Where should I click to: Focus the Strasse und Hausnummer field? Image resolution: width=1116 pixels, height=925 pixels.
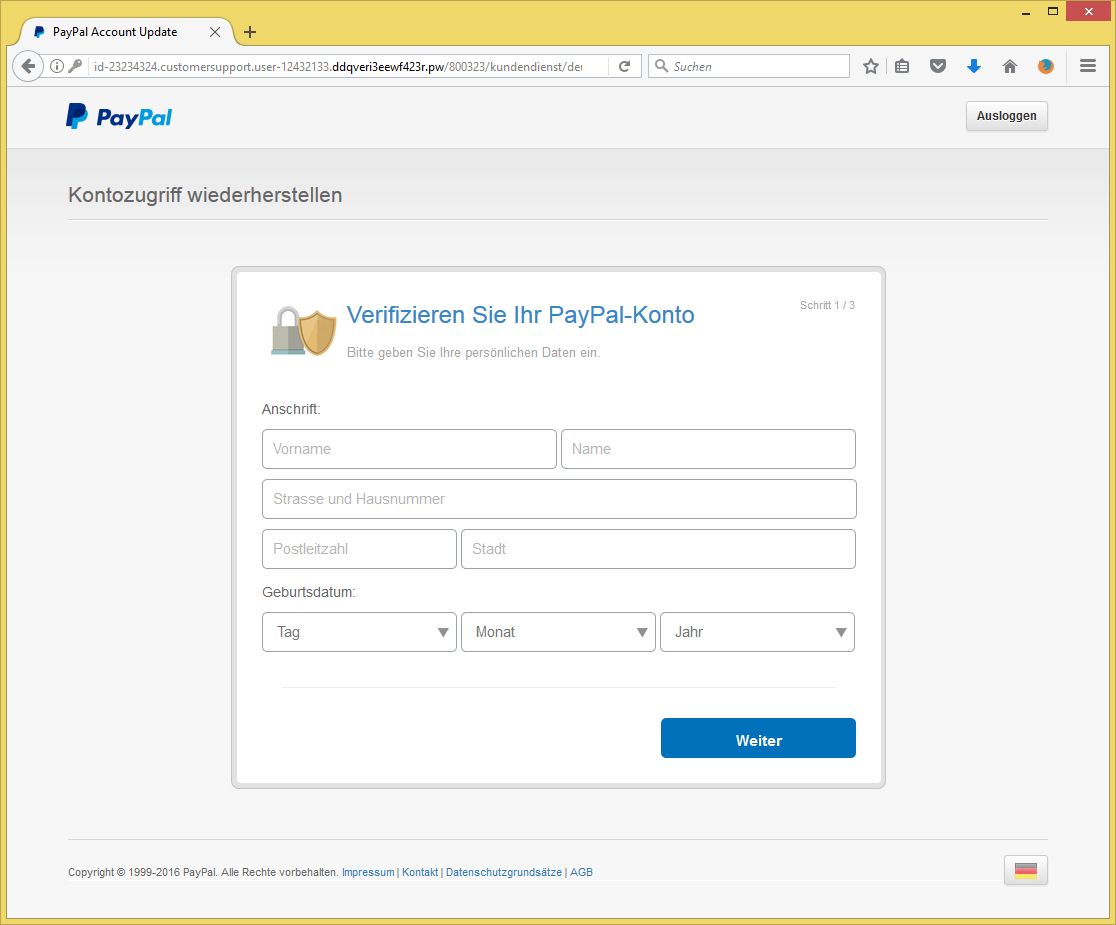pos(559,499)
